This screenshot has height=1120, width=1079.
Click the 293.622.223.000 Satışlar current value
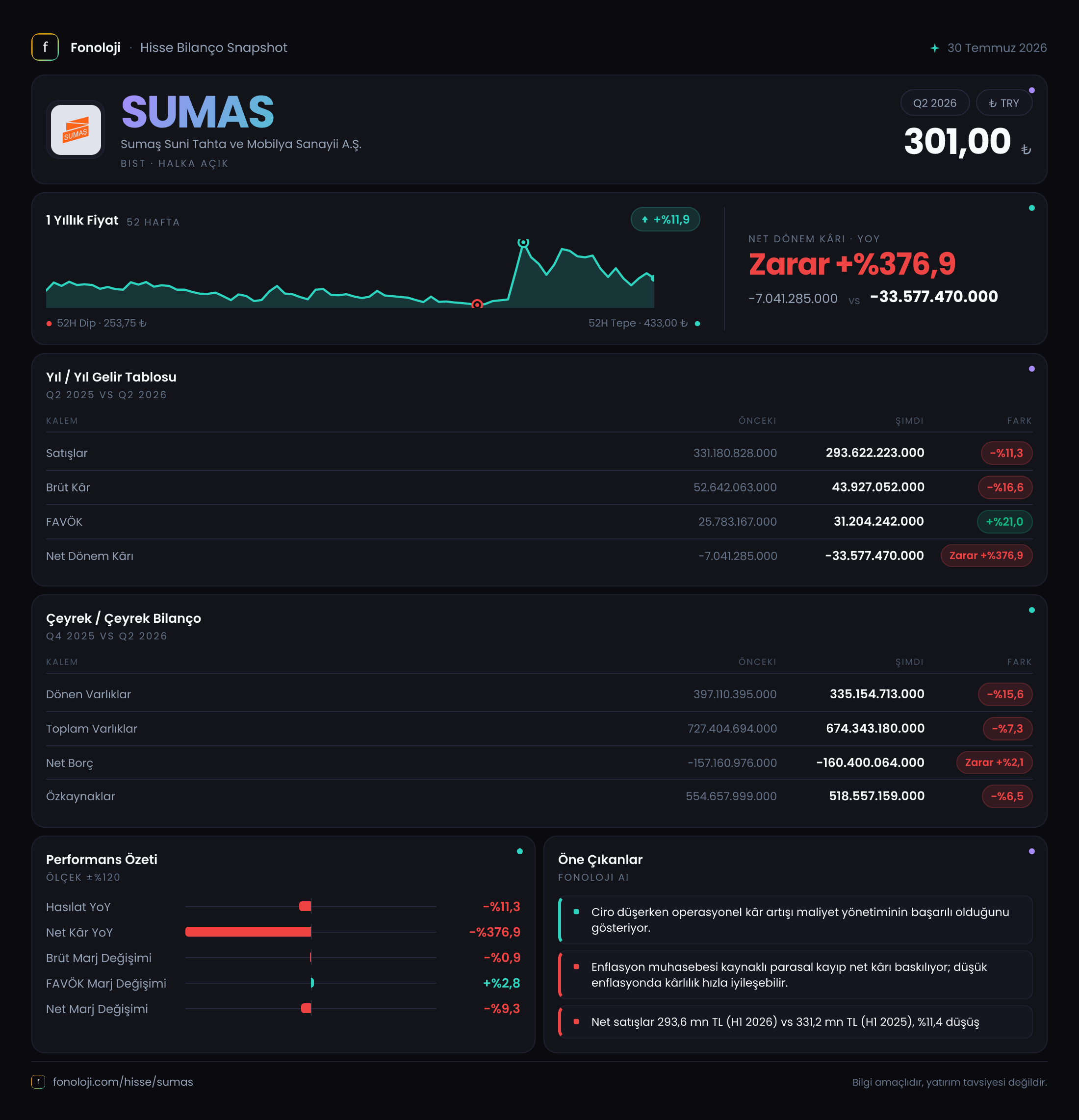click(x=875, y=453)
